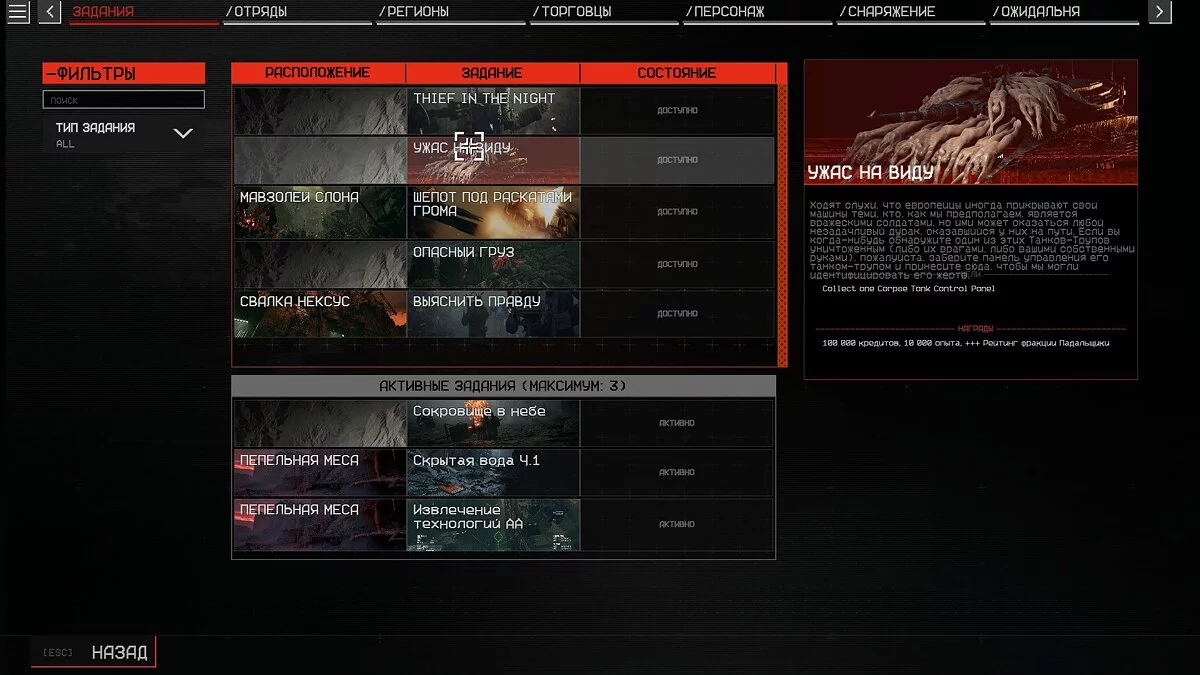Collapse the ФИЛЬТРЫ header
The height and width of the screenshot is (675, 1200).
pos(124,73)
